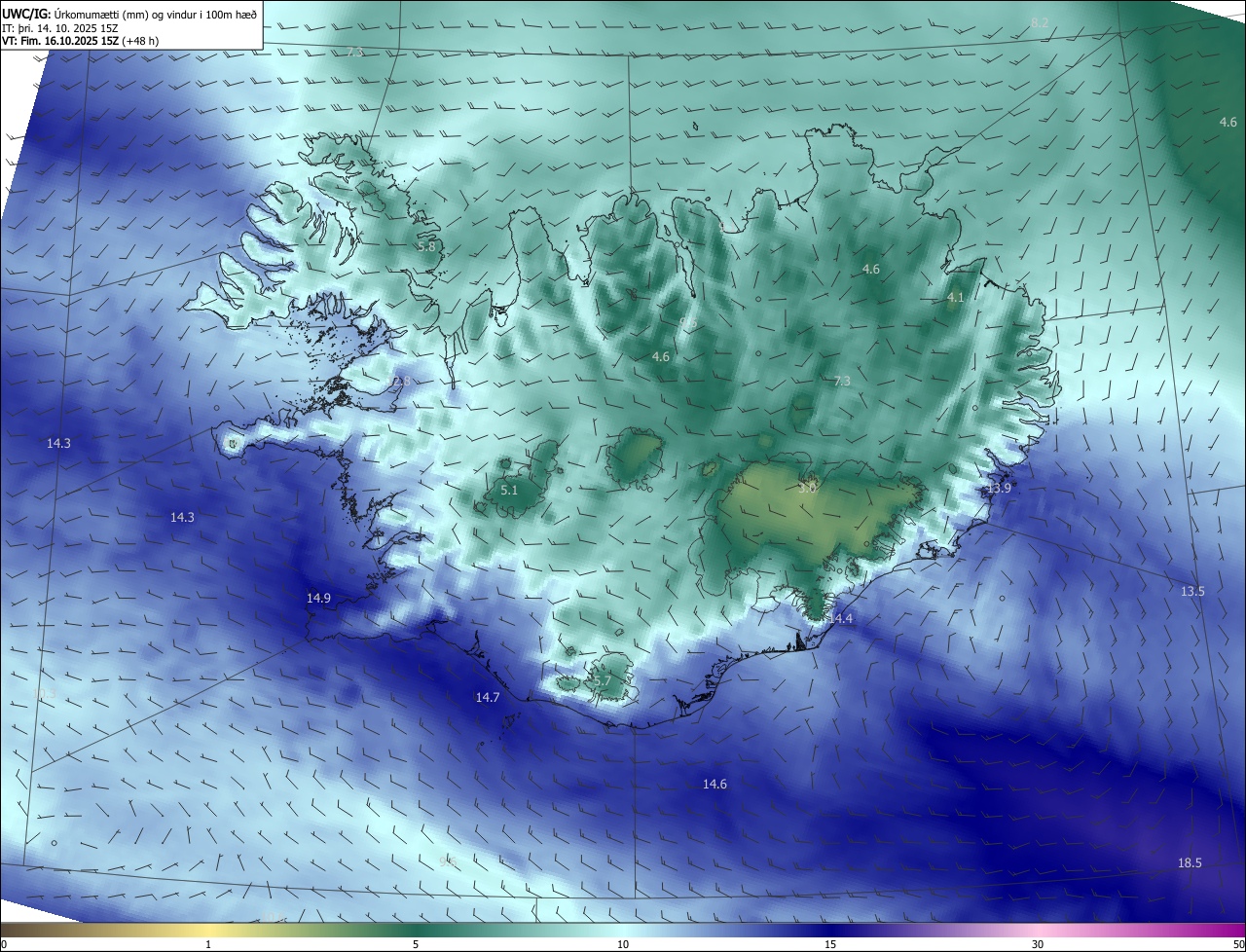Screen dimensions: 1246x952
Task: Click the 8.2 value label at the top of the map
Action: coord(1040,22)
